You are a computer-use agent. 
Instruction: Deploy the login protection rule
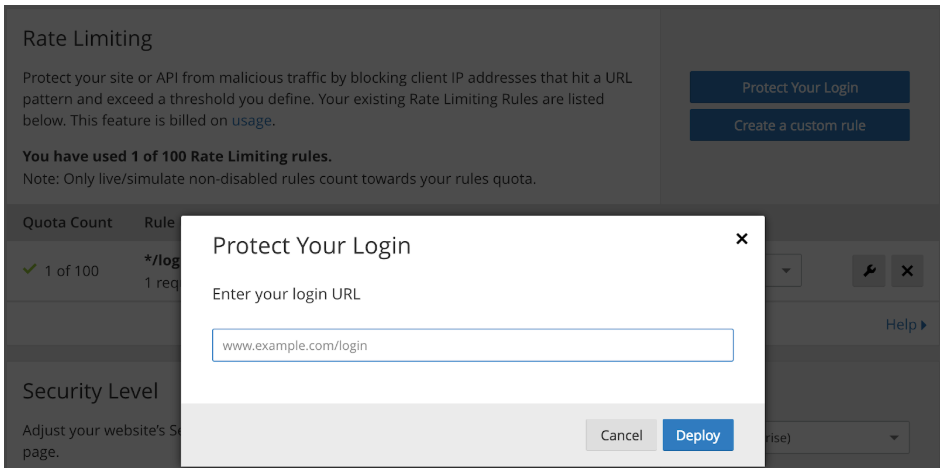(x=697, y=435)
